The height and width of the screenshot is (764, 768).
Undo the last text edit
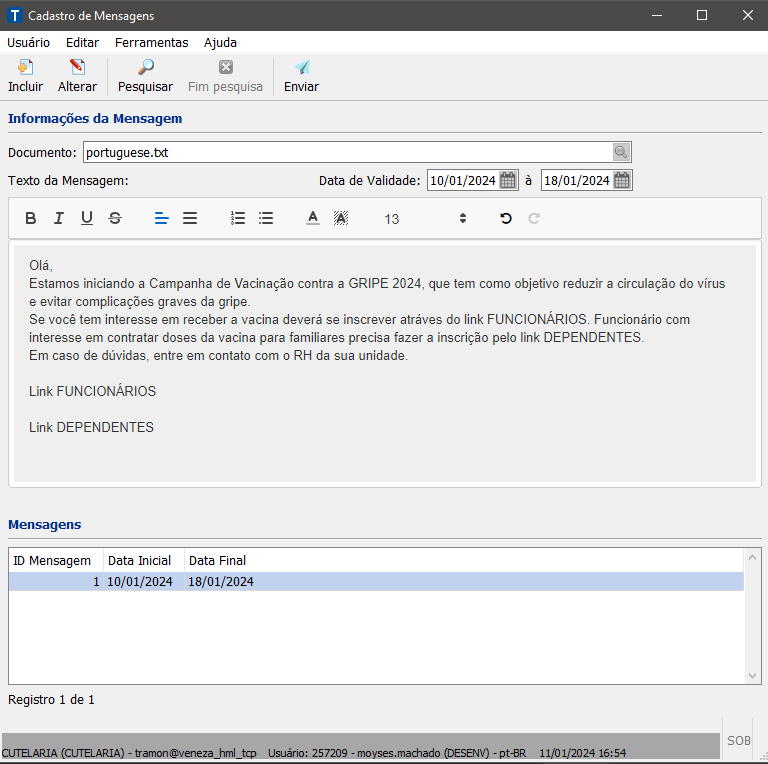coord(506,218)
